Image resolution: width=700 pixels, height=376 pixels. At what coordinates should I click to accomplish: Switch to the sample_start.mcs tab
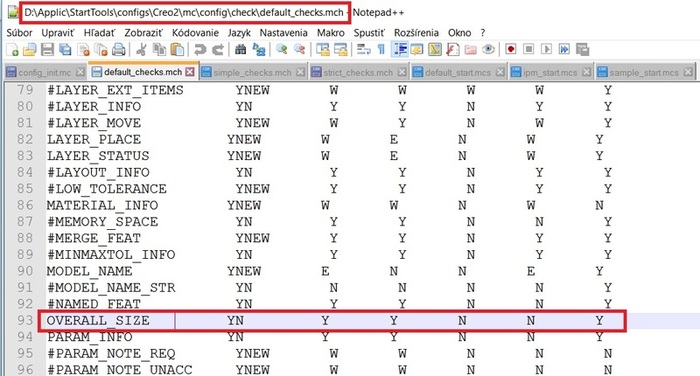coord(644,72)
